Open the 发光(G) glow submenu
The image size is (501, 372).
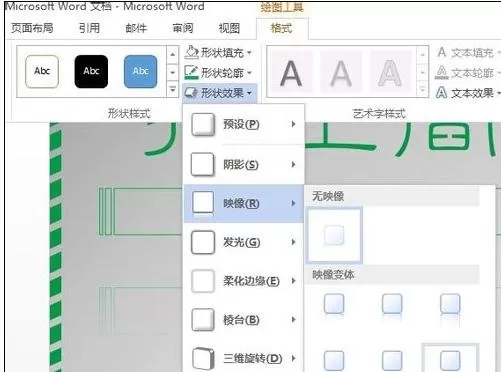click(244, 242)
